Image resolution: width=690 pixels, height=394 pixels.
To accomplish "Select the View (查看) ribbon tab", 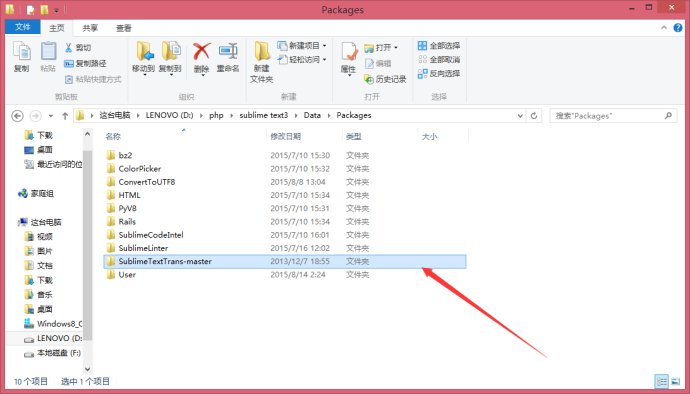I will (x=124, y=28).
